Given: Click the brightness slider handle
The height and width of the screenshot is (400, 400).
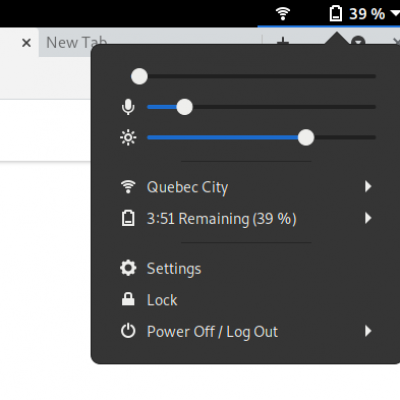Looking at the screenshot, I should pos(306,138).
